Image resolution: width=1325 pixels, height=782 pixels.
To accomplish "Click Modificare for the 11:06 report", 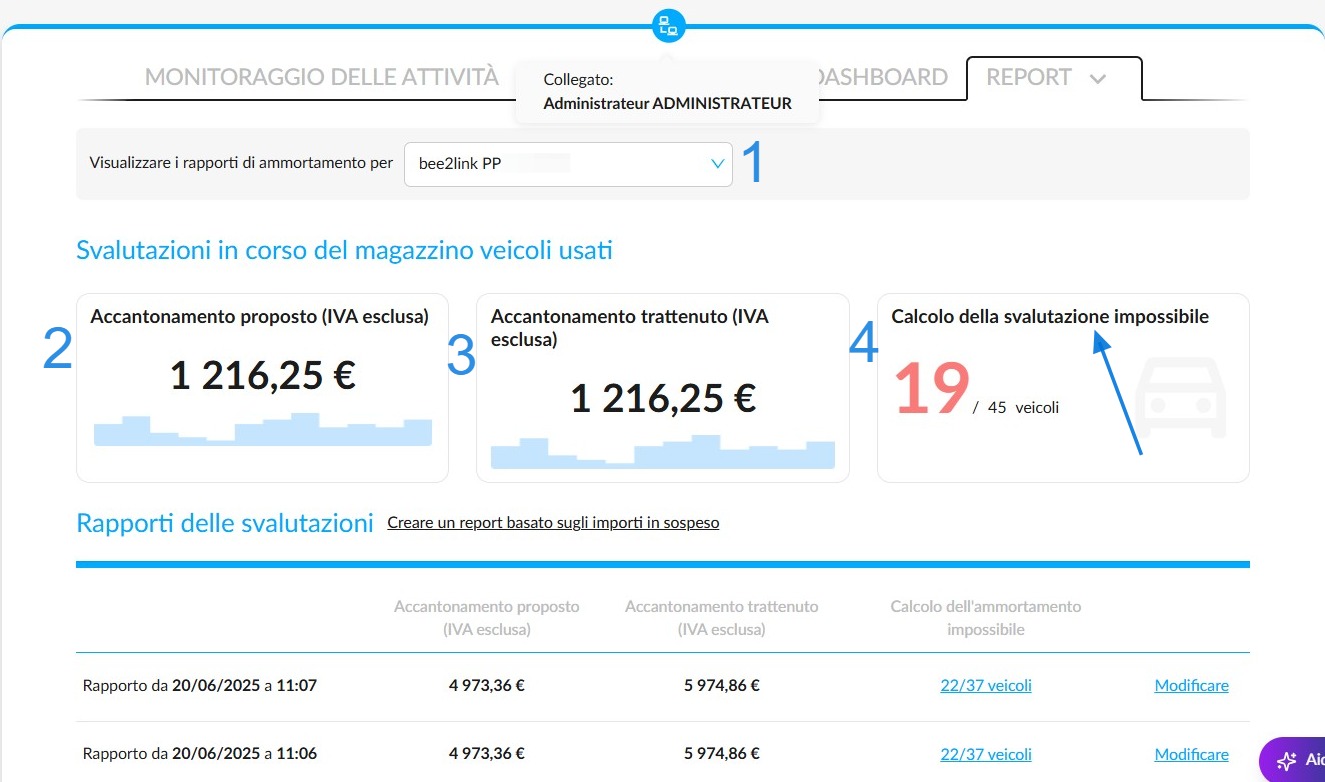I will (x=1191, y=755).
